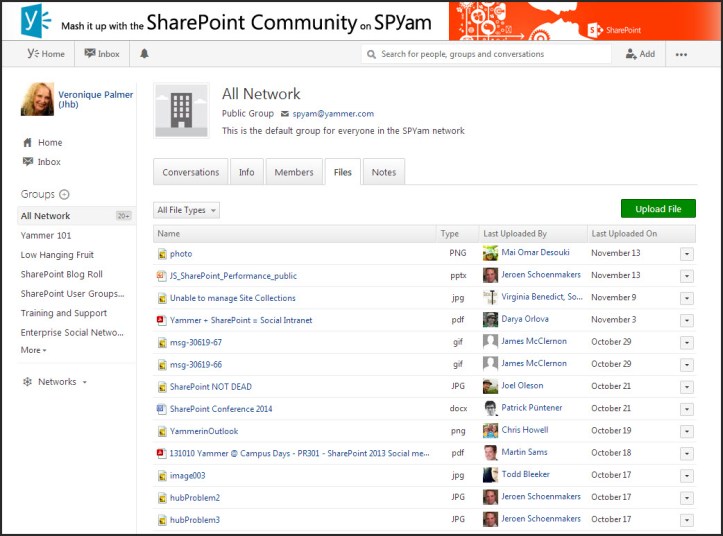Click Todd Bleeker's avatar
The height and width of the screenshot is (536, 723).
[x=490, y=474]
